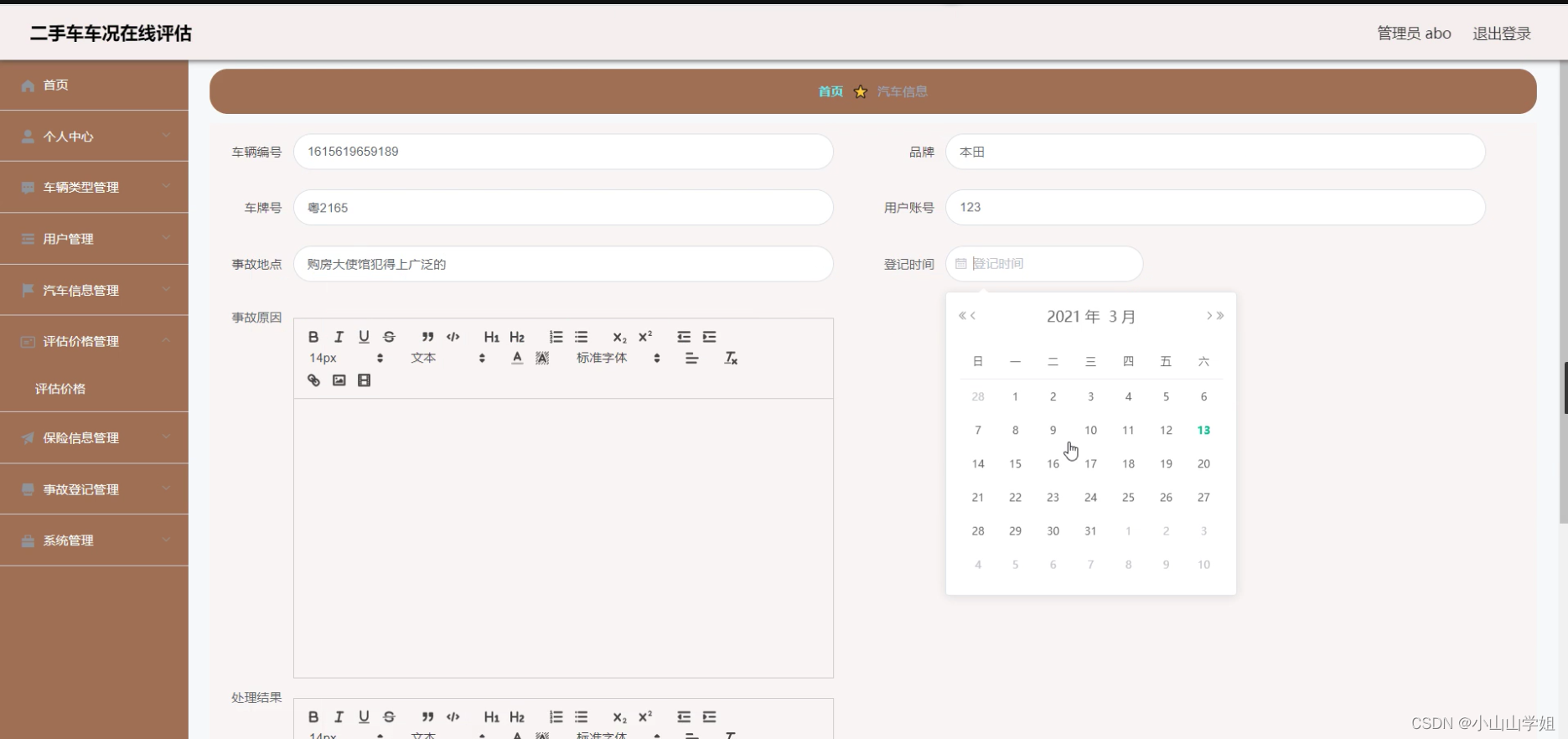Insert bullet list in the 事故原因 editor
This screenshot has height=739, width=1568.
pos(582,337)
